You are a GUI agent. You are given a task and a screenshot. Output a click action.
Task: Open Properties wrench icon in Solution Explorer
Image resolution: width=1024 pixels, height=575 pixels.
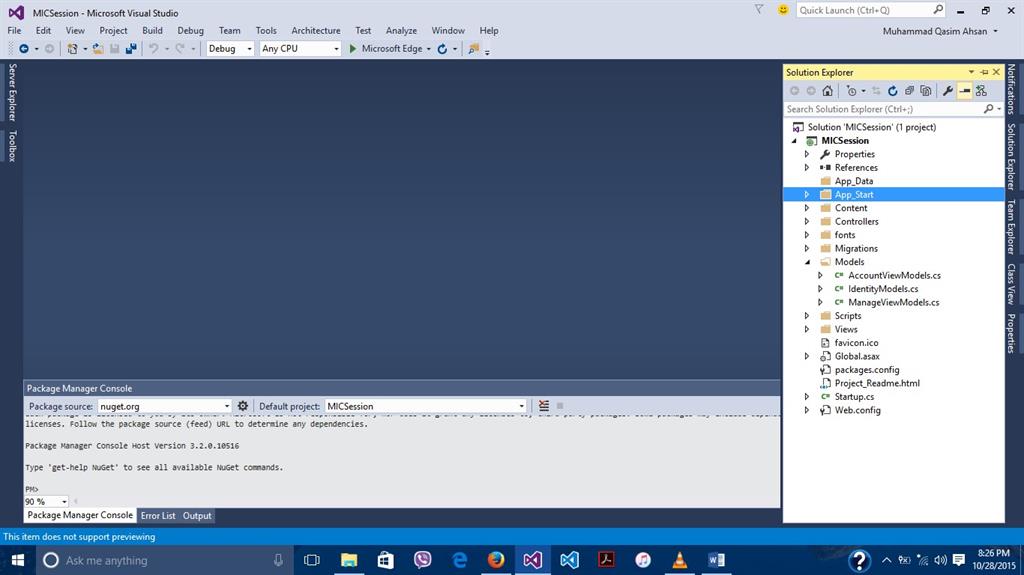[948, 91]
